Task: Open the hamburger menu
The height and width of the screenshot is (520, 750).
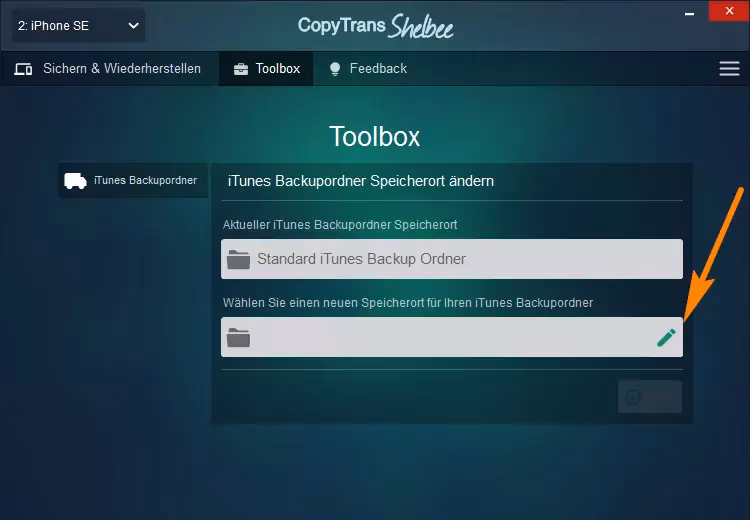Action: click(x=729, y=68)
